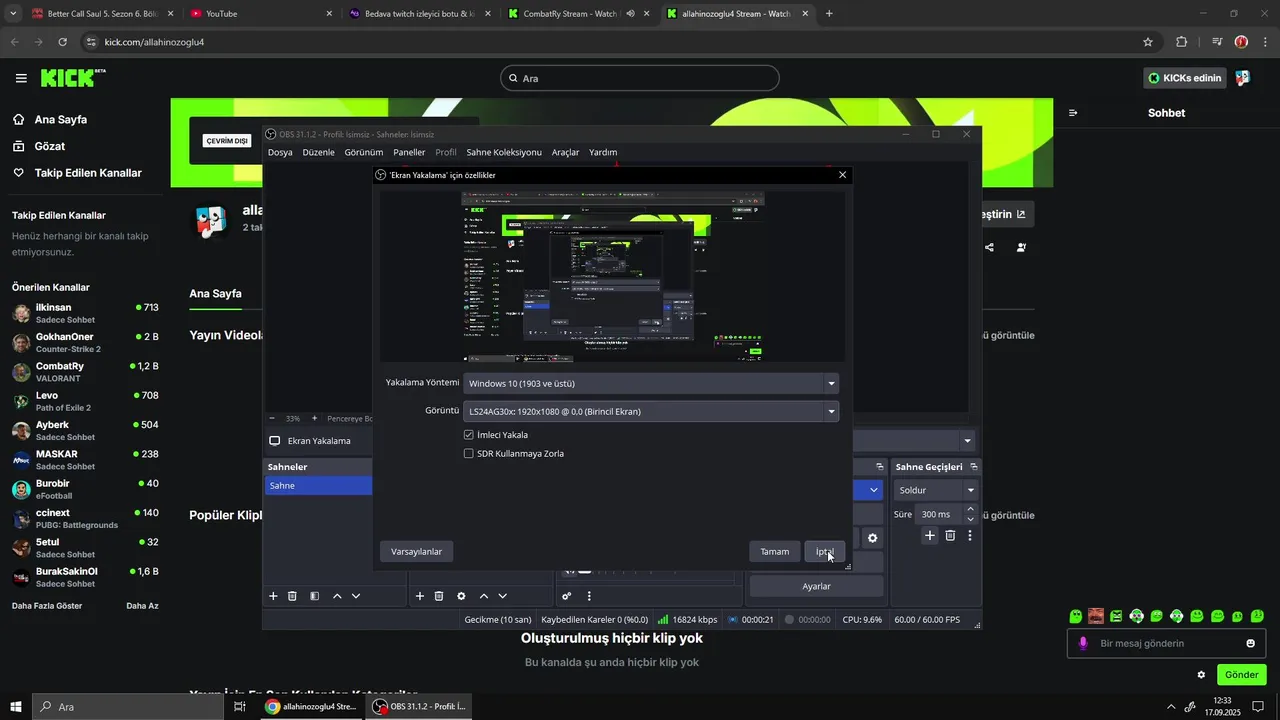Viewport: 1280px width, 720px height.
Task: Open the Chrome tab search dropdown at top left
Action: coord(13,14)
